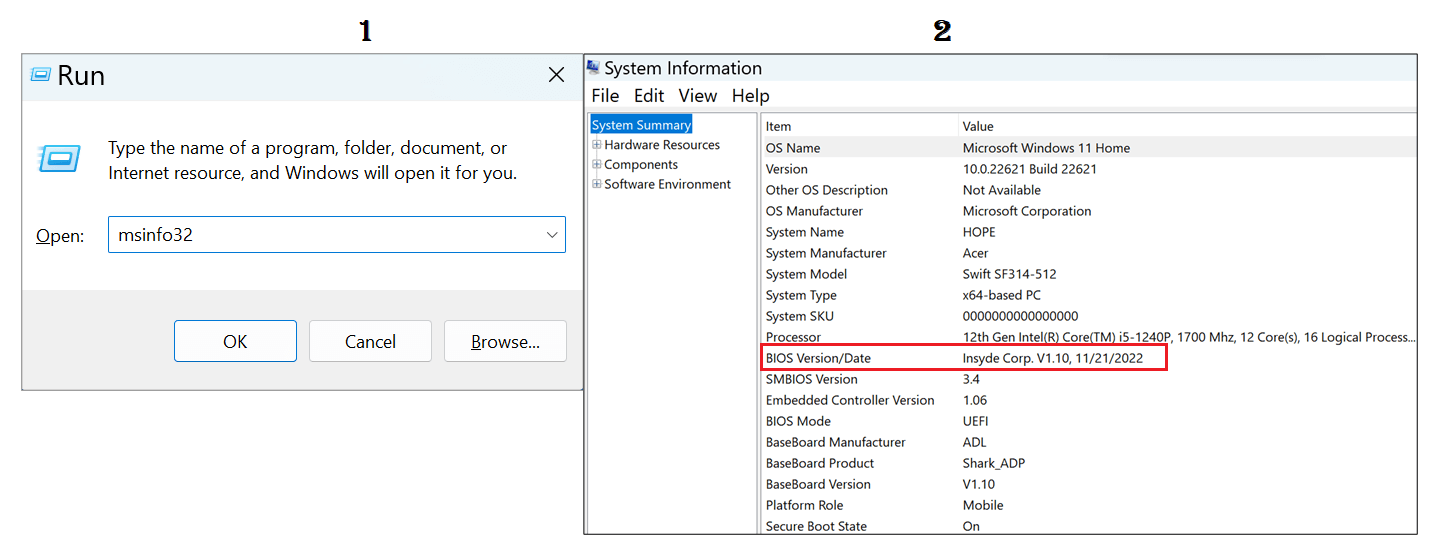Open the View menu

click(697, 96)
